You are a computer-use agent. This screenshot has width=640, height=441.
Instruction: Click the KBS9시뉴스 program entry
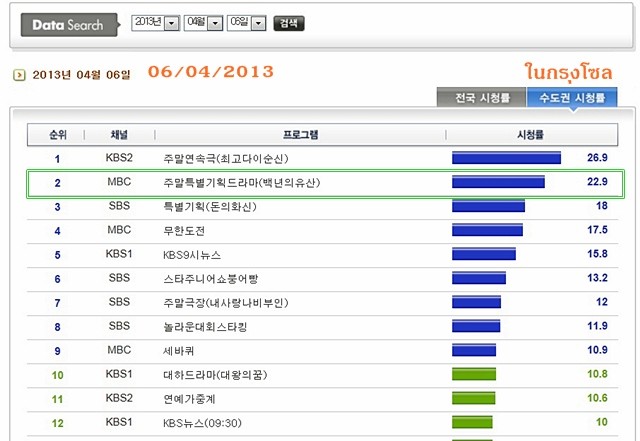(192, 255)
